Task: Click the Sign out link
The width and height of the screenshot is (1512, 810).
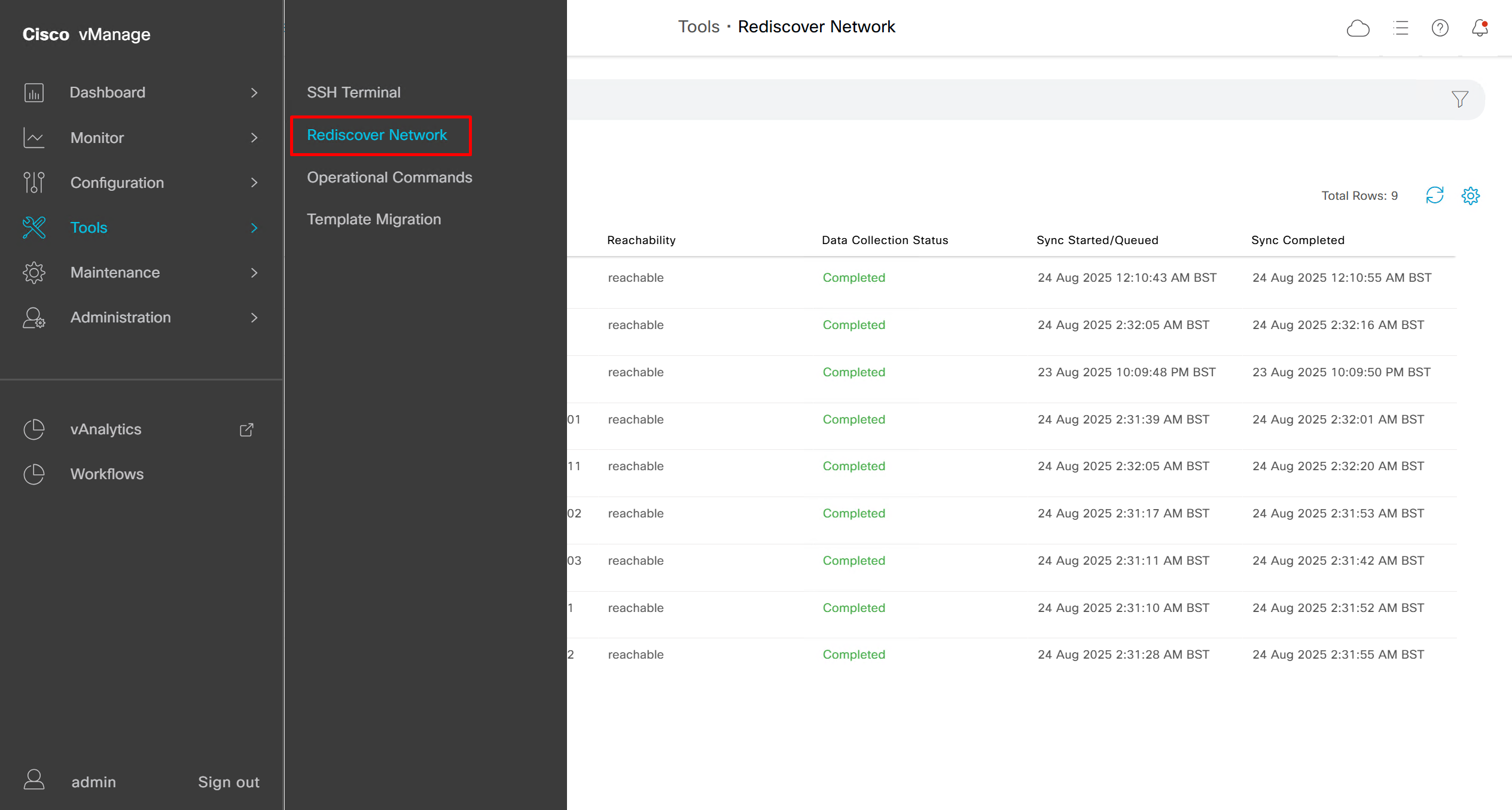Action: [x=228, y=782]
